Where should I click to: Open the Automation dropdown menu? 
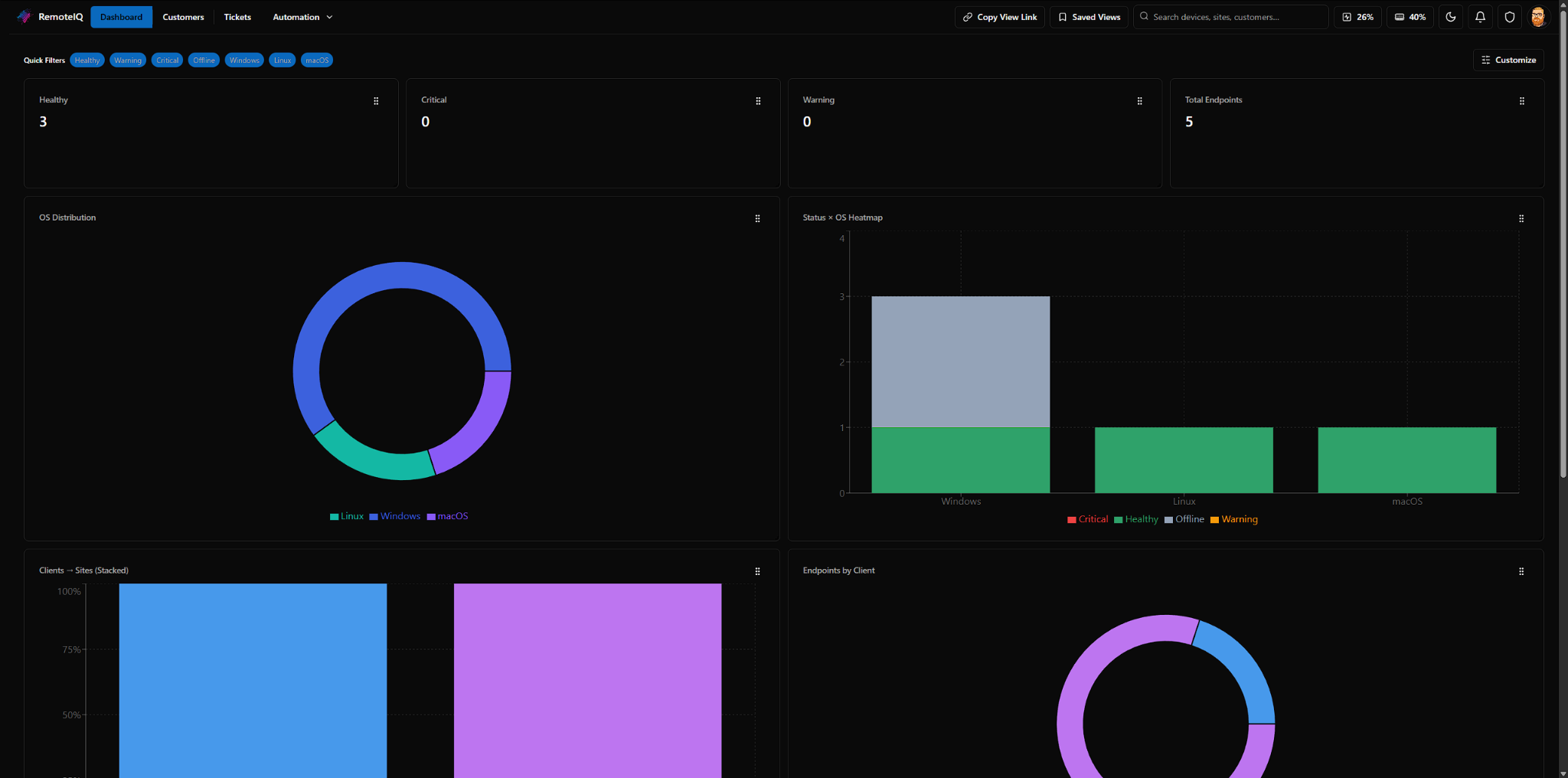tap(302, 16)
